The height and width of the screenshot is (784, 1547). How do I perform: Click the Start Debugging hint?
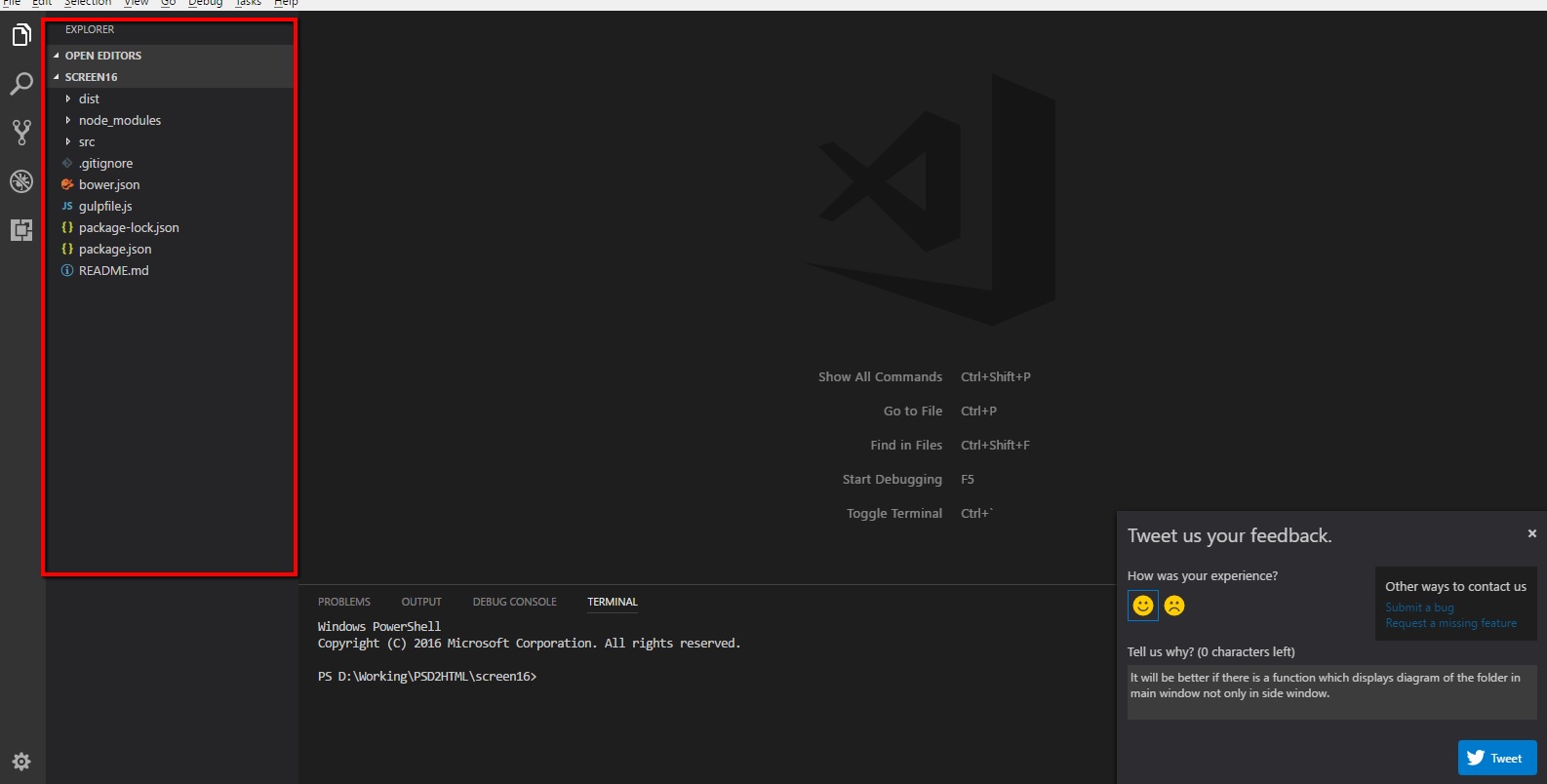pyautogui.click(x=908, y=479)
